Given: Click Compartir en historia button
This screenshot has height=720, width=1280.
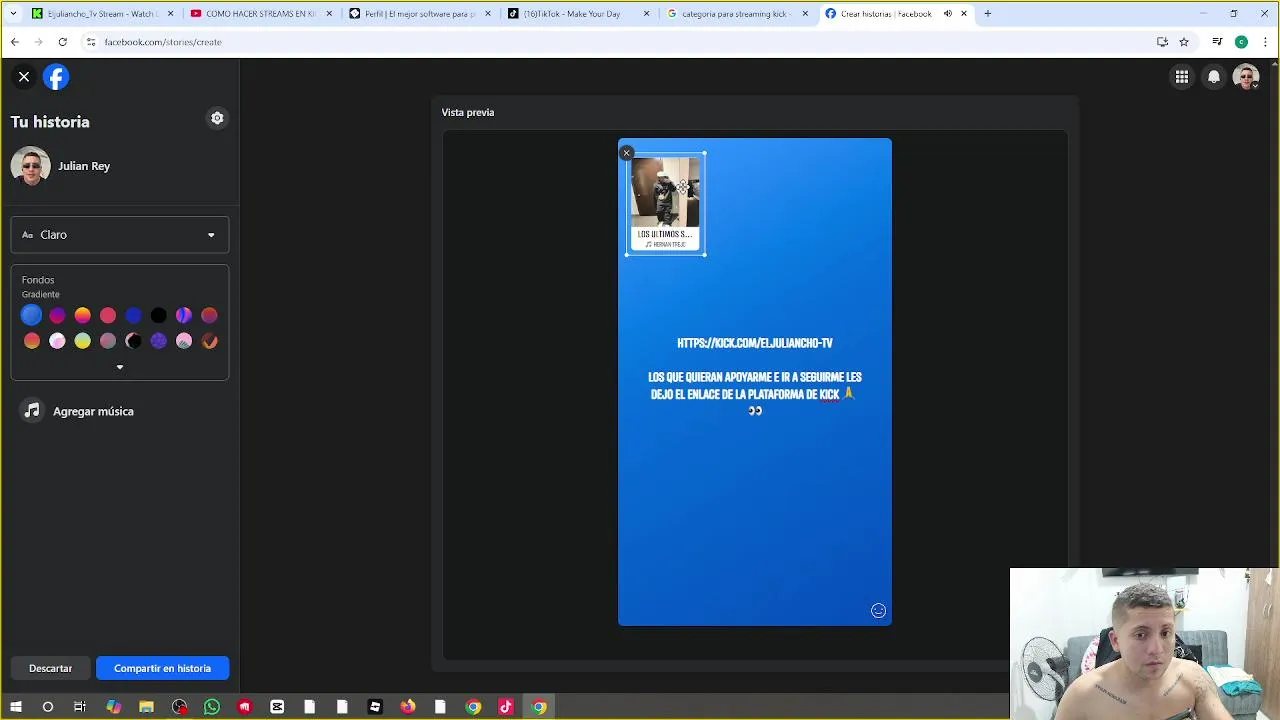Looking at the screenshot, I should coord(162,668).
